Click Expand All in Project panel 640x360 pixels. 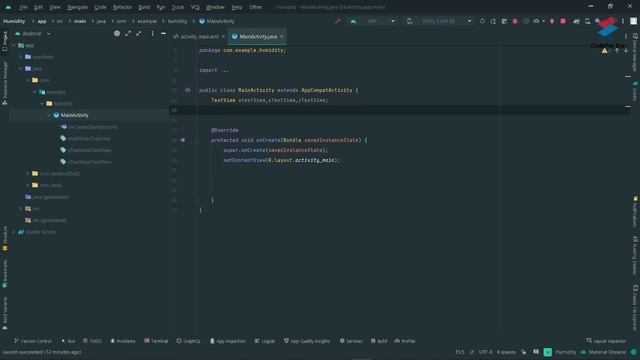coord(128,33)
